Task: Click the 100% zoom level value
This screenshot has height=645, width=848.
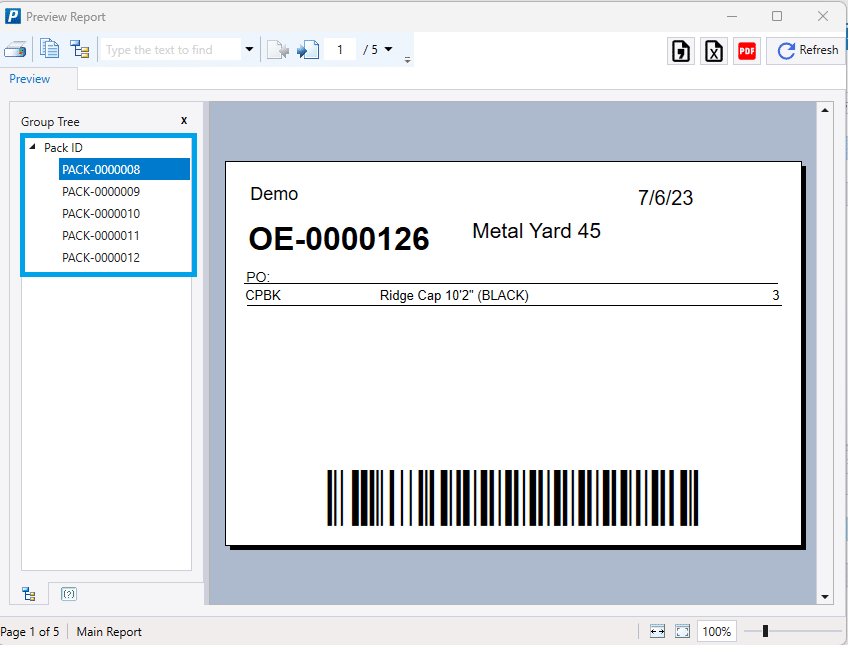Action: pos(717,631)
